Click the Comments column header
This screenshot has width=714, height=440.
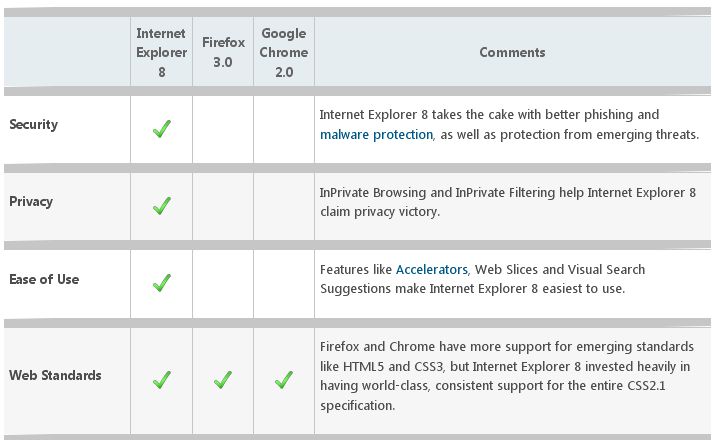pyautogui.click(x=512, y=52)
